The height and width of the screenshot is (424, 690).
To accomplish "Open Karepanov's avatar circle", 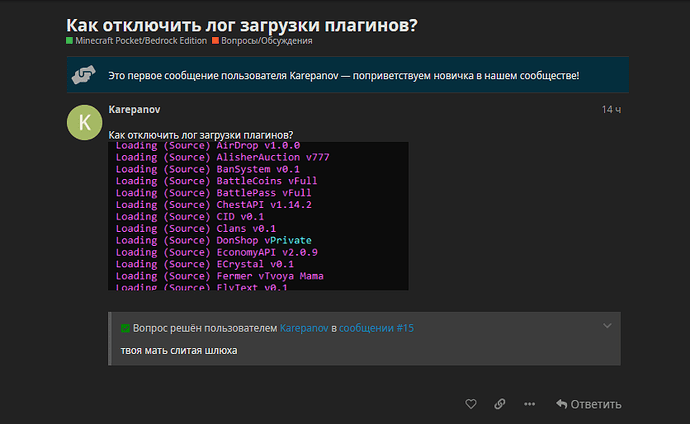I will 84,122.
